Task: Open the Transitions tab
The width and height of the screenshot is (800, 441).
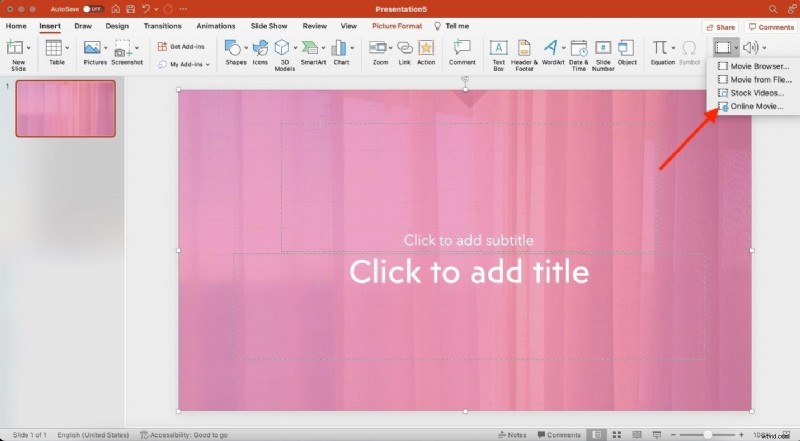Action: tap(162, 26)
